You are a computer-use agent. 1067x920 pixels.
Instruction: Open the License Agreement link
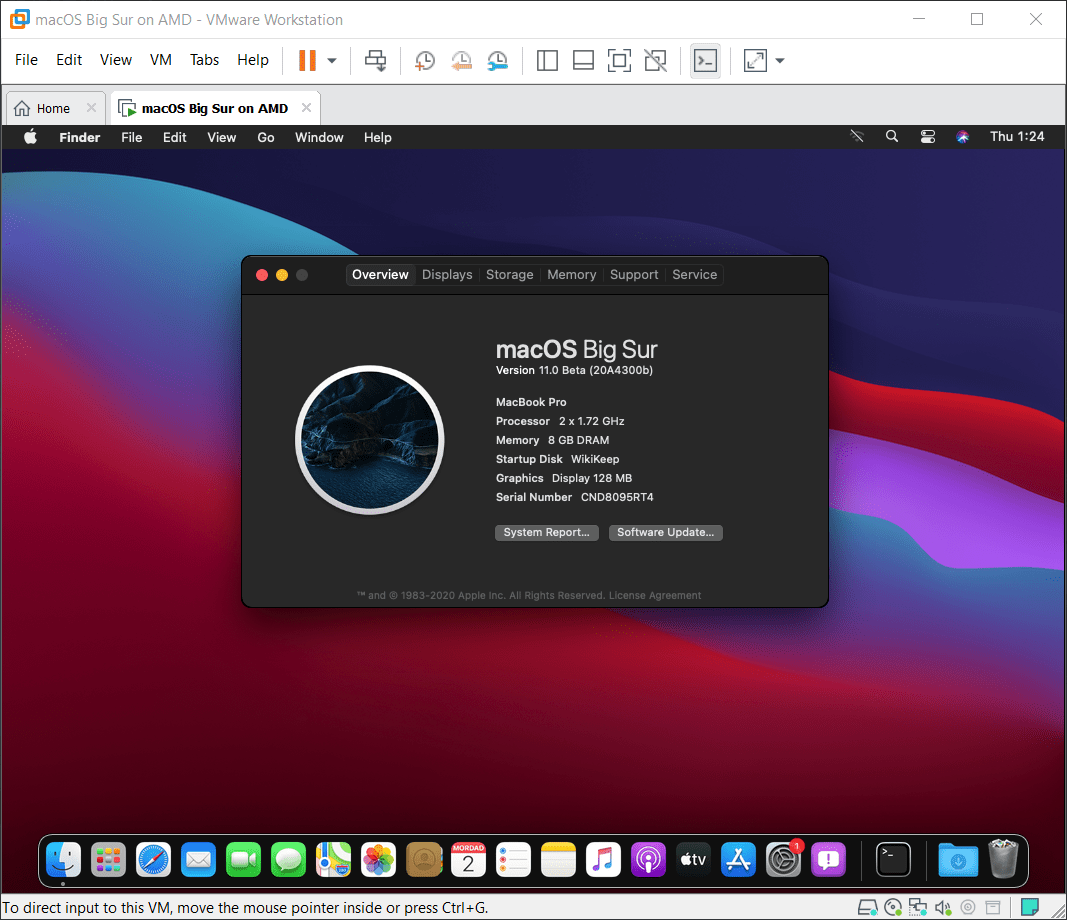pyautogui.click(x=655, y=595)
